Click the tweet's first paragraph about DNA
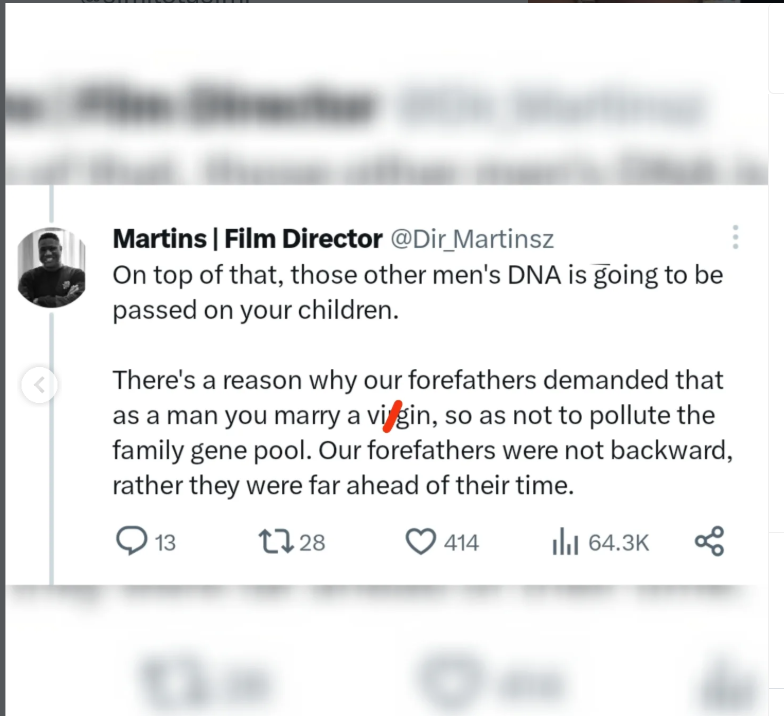Viewport: 784px width, 716px height. click(x=416, y=291)
